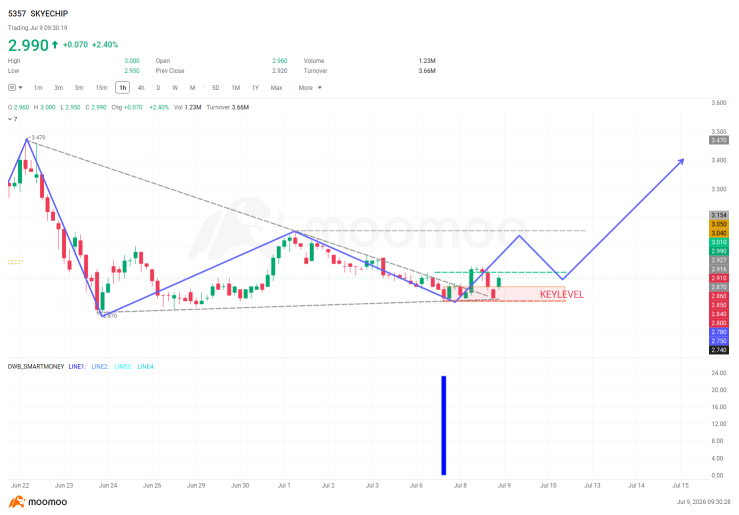Expand the More timeframes dropdown
The width and height of the screenshot is (739, 515).
tap(310, 88)
